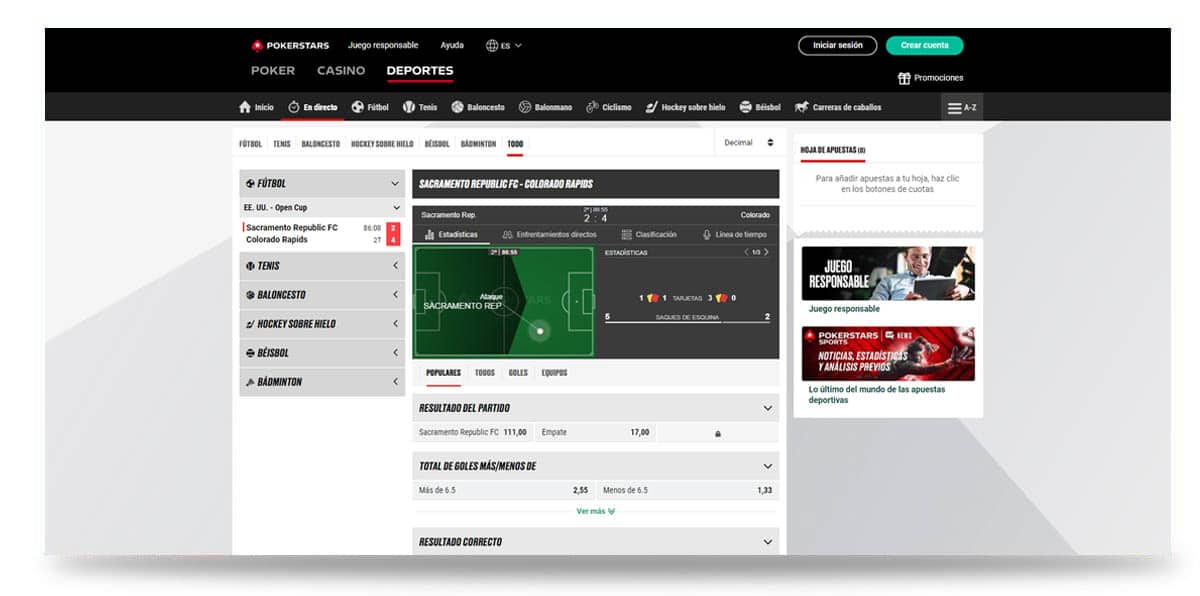This screenshot has height=596, width=1200.
Task: Collapse the FÚTBOL sidebar section
Action: click(322, 183)
